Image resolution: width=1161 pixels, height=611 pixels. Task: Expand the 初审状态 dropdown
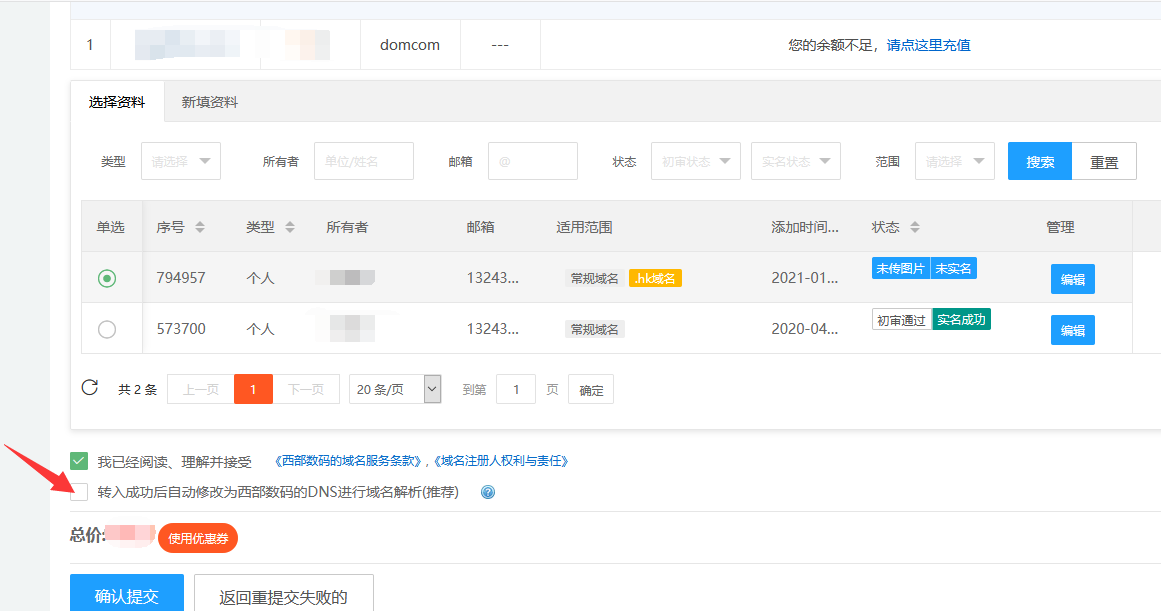pyautogui.click(x=696, y=161)
